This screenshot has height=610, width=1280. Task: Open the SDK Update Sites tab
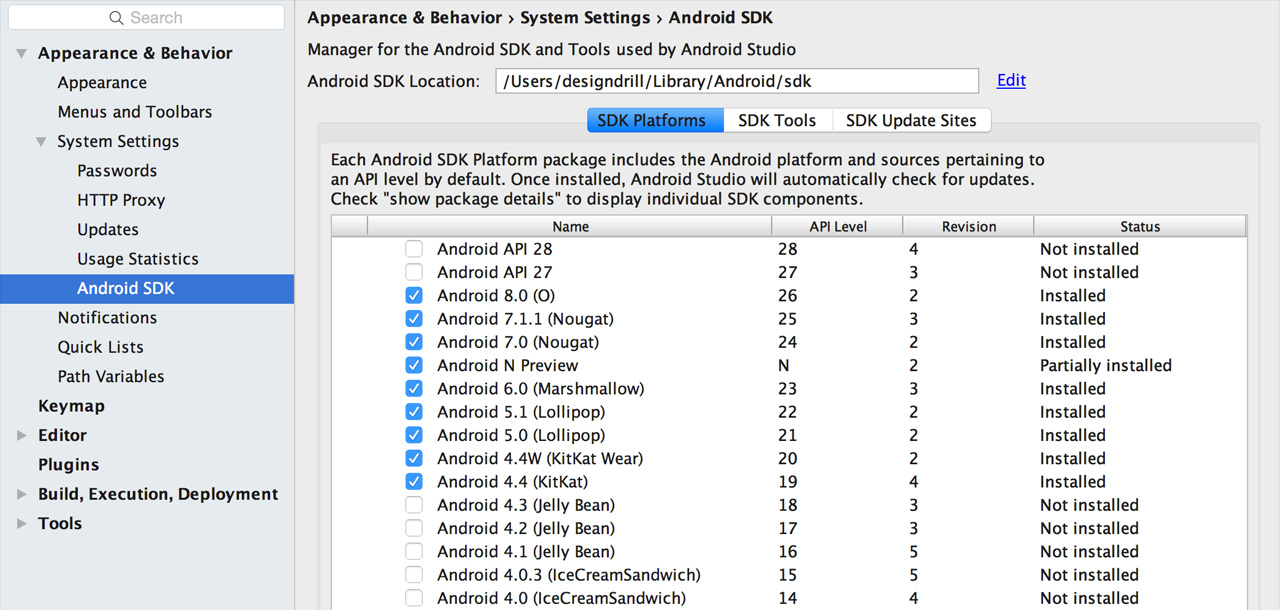tap(910, 120)
